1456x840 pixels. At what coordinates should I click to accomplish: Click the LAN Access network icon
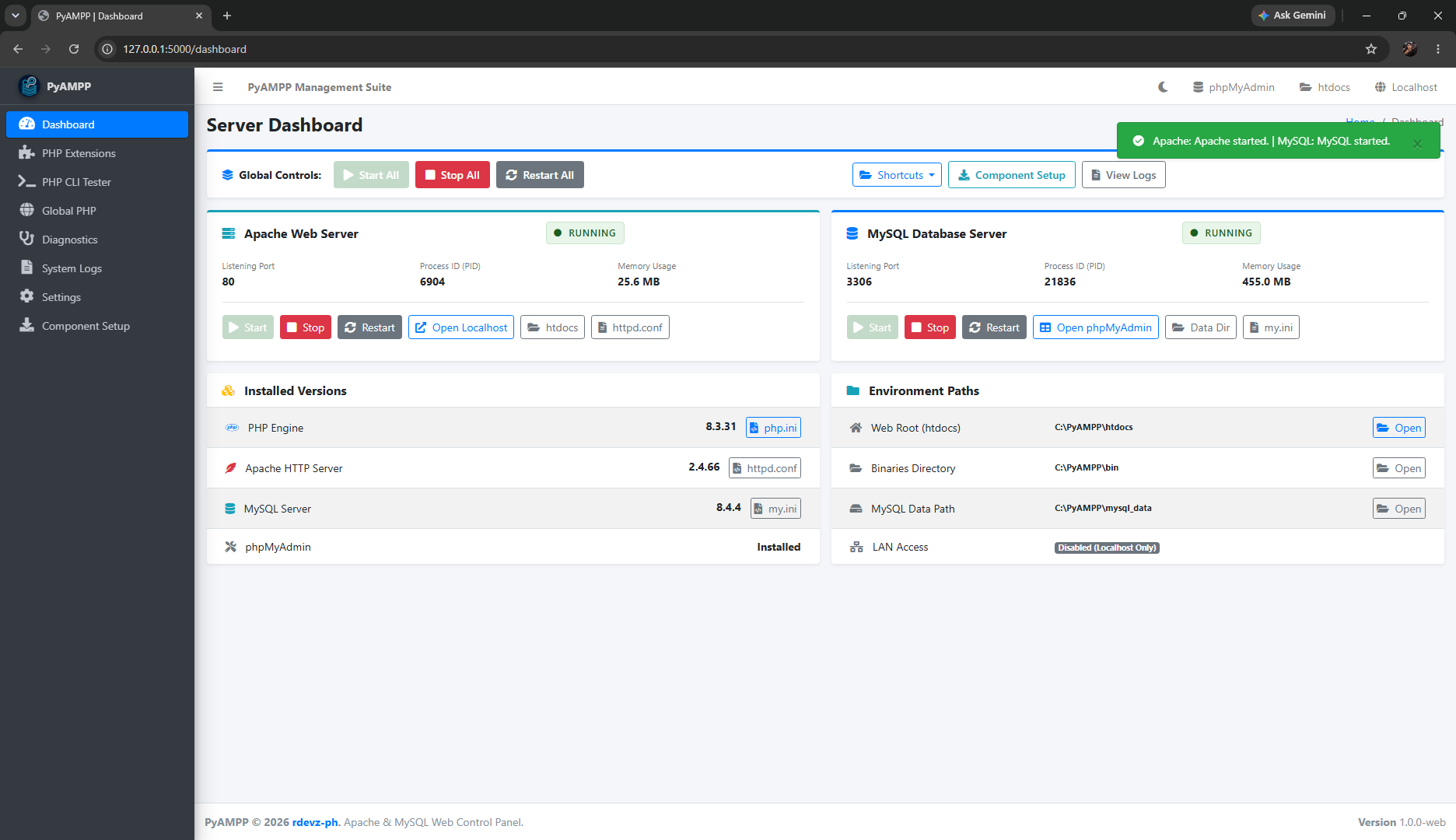[856, 547]
